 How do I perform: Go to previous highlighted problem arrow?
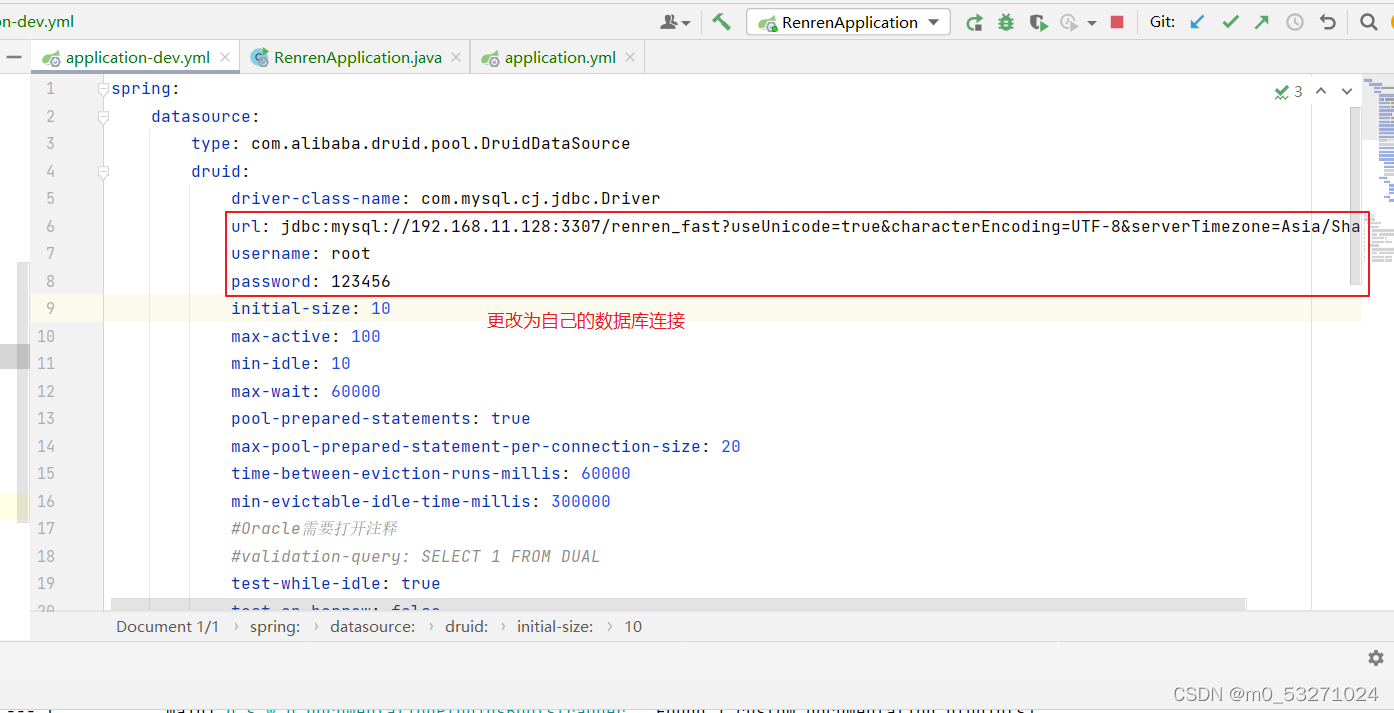click(x=1320, y=91)
